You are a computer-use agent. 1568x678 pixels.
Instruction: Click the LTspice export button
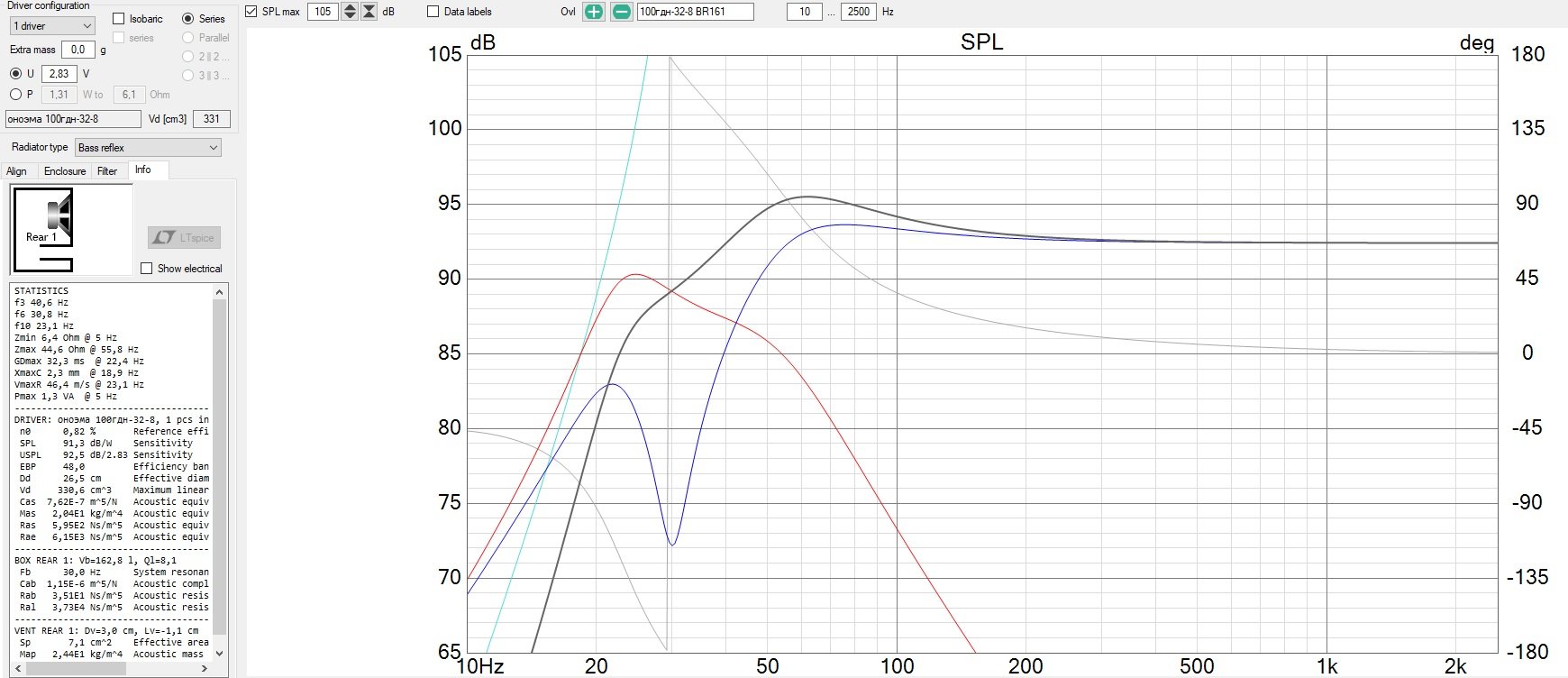184,238
